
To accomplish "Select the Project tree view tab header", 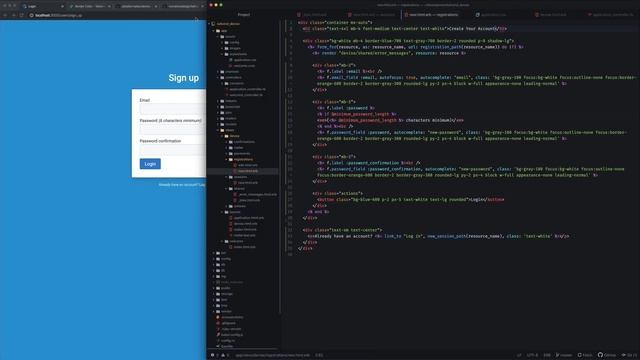I will (244, 15).
